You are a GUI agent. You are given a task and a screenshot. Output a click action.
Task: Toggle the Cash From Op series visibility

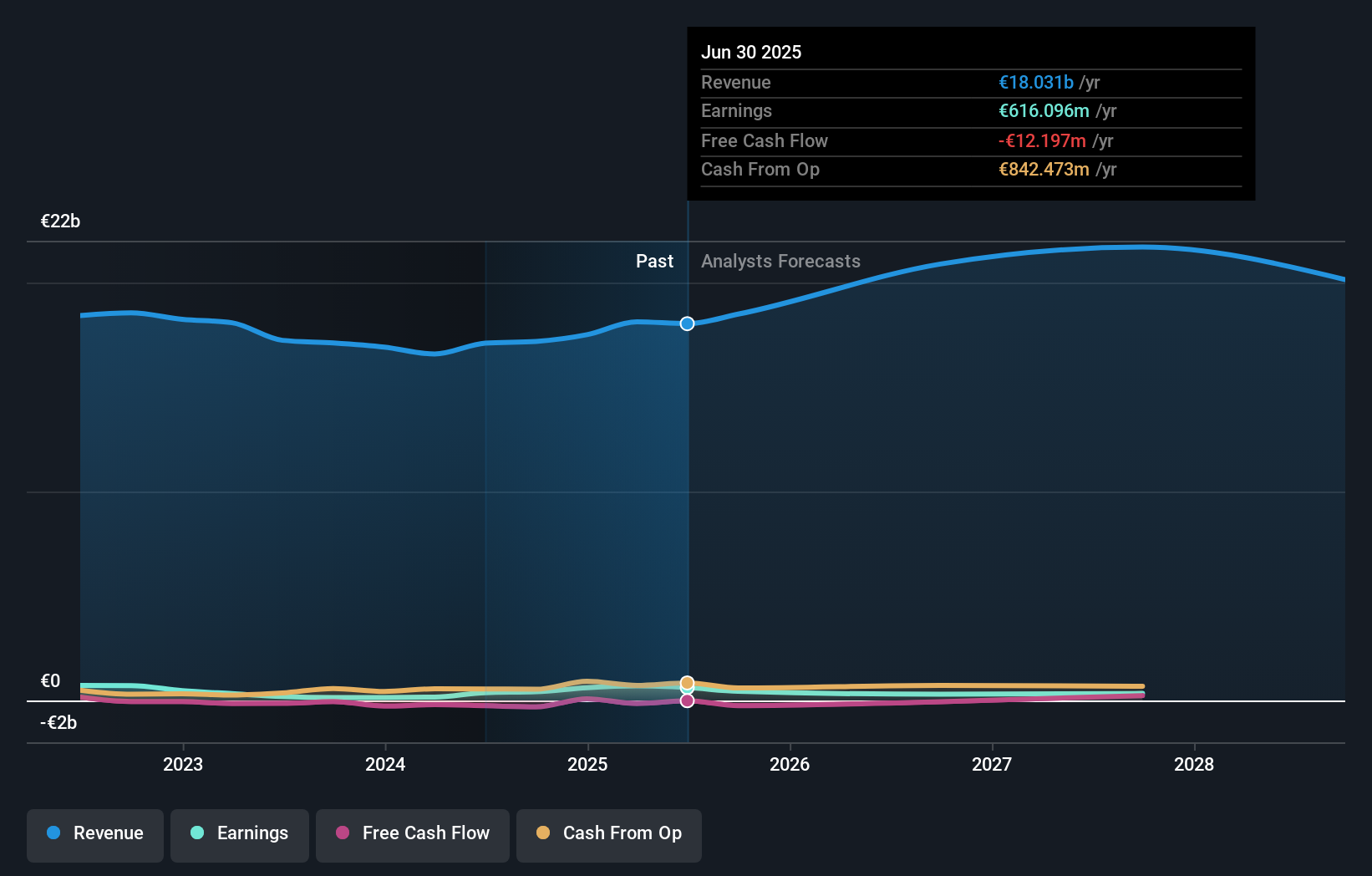[x=608, y=834]
